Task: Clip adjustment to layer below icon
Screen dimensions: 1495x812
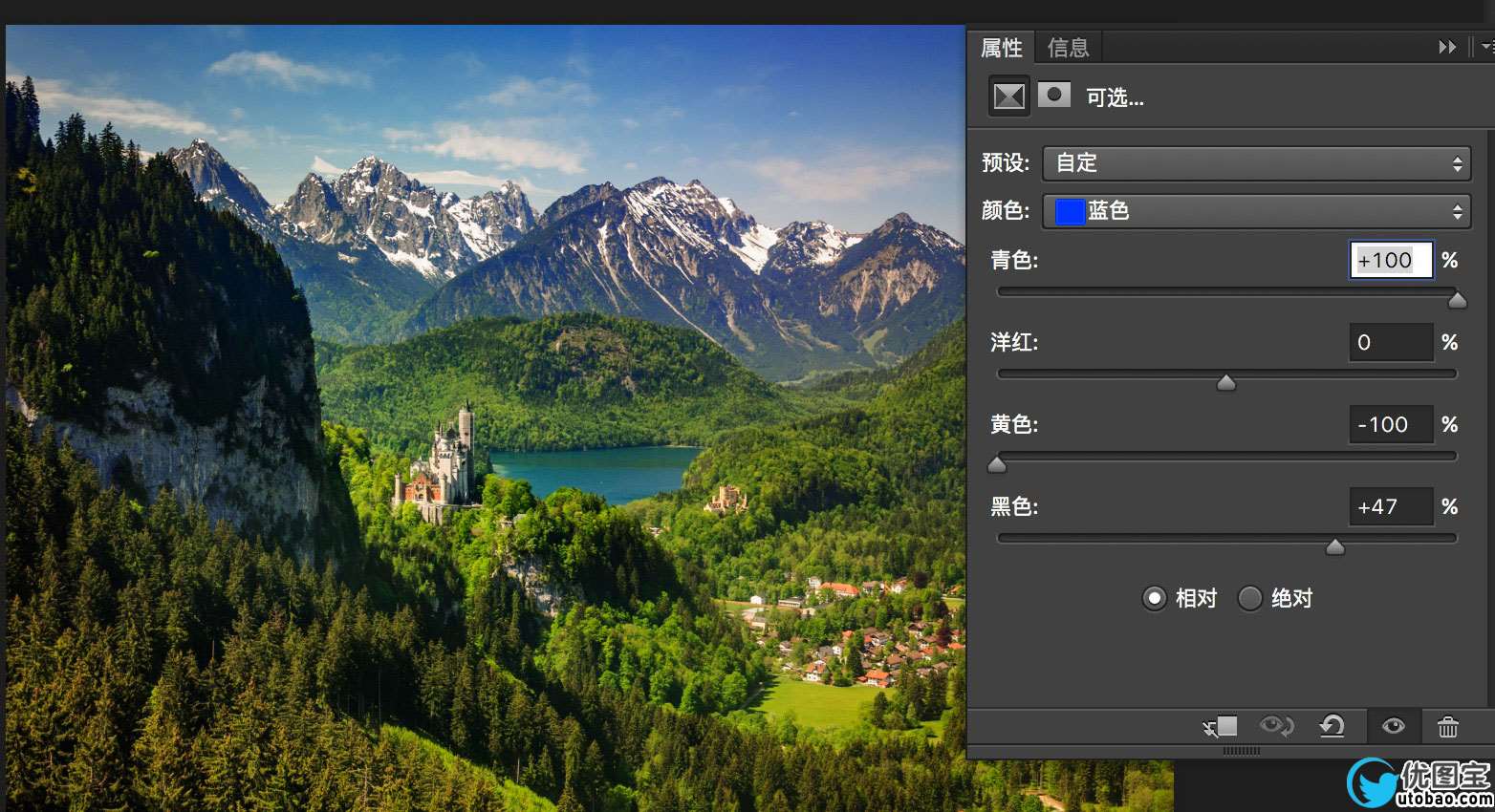Action: click(1220, 727)
